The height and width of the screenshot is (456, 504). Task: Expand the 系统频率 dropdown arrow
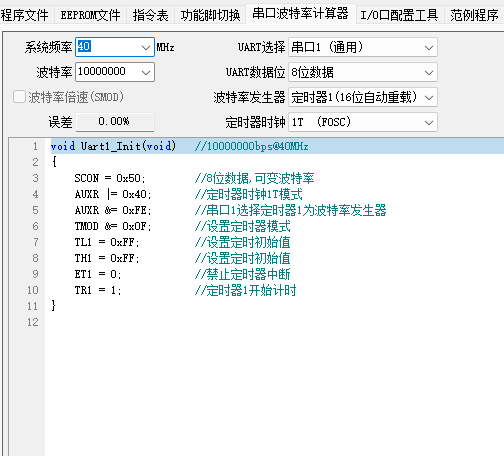tap(146, 47)
